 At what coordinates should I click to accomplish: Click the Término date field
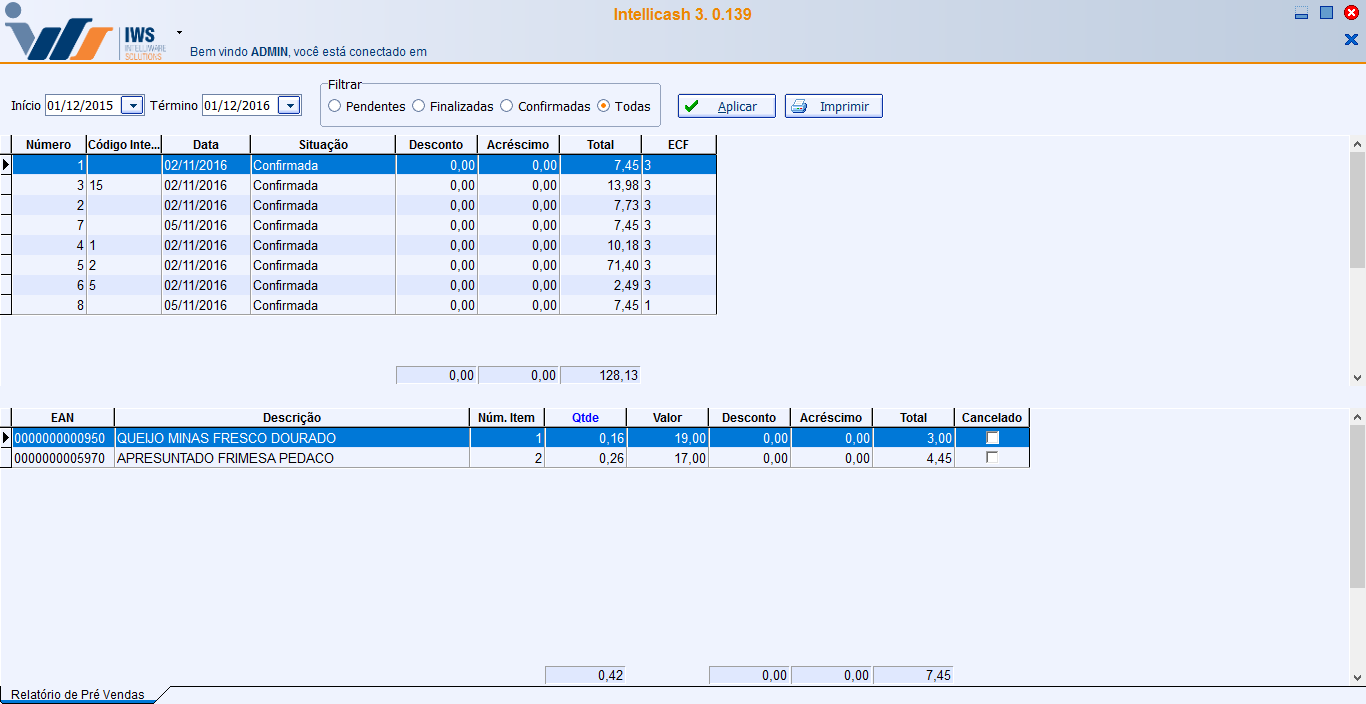[x=240, y=105]
